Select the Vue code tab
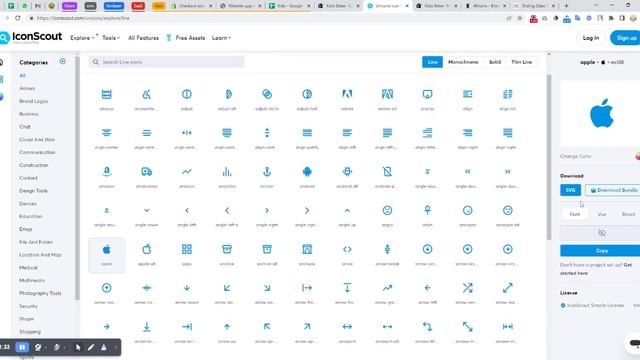Viewport: 640px width, 360px height. point(602,214)
